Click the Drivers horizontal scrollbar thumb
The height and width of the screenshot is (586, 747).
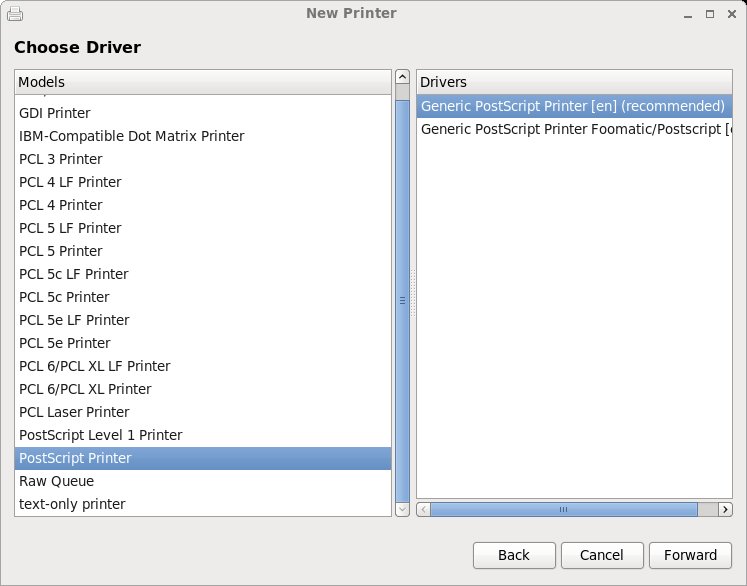click(x=564, y=509)
